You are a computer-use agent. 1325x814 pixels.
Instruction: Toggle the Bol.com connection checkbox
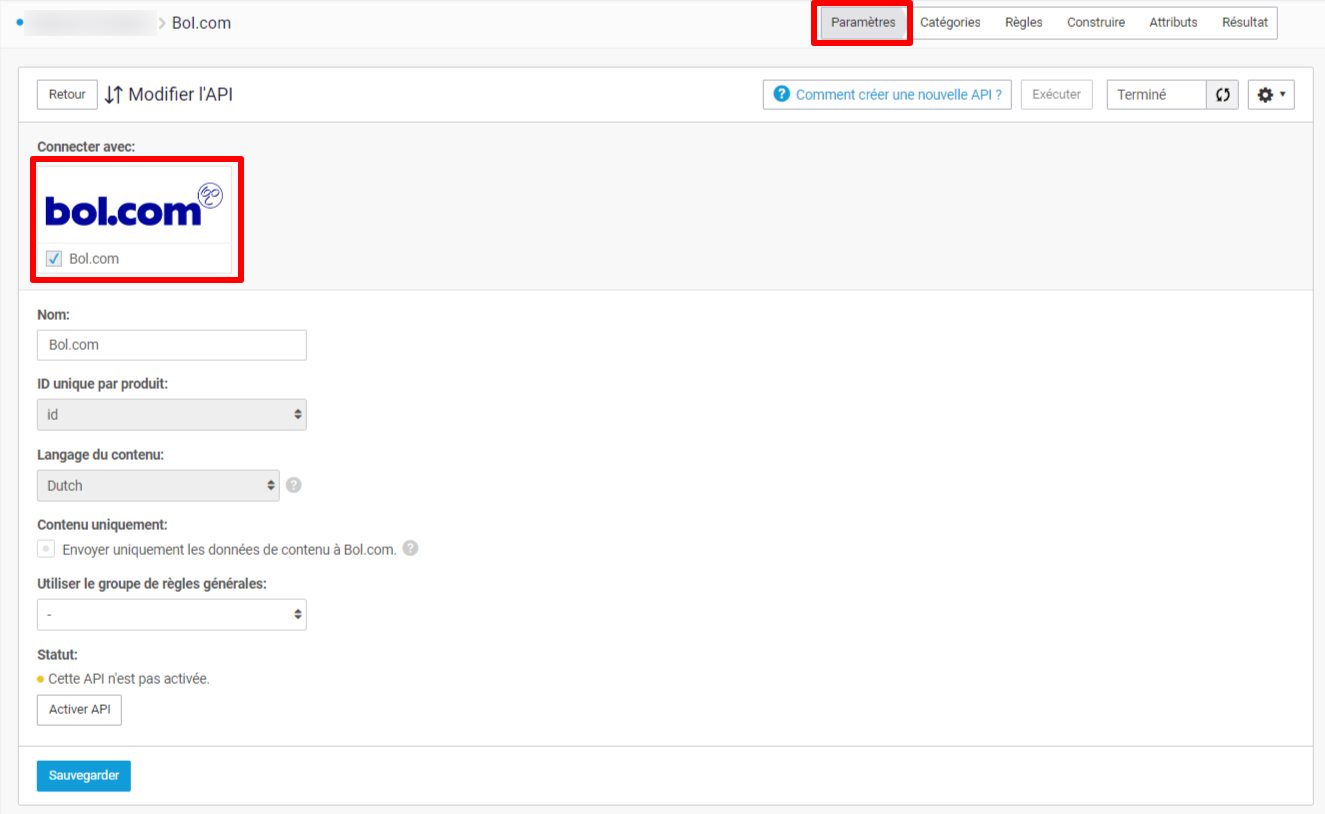coord(54,259)
